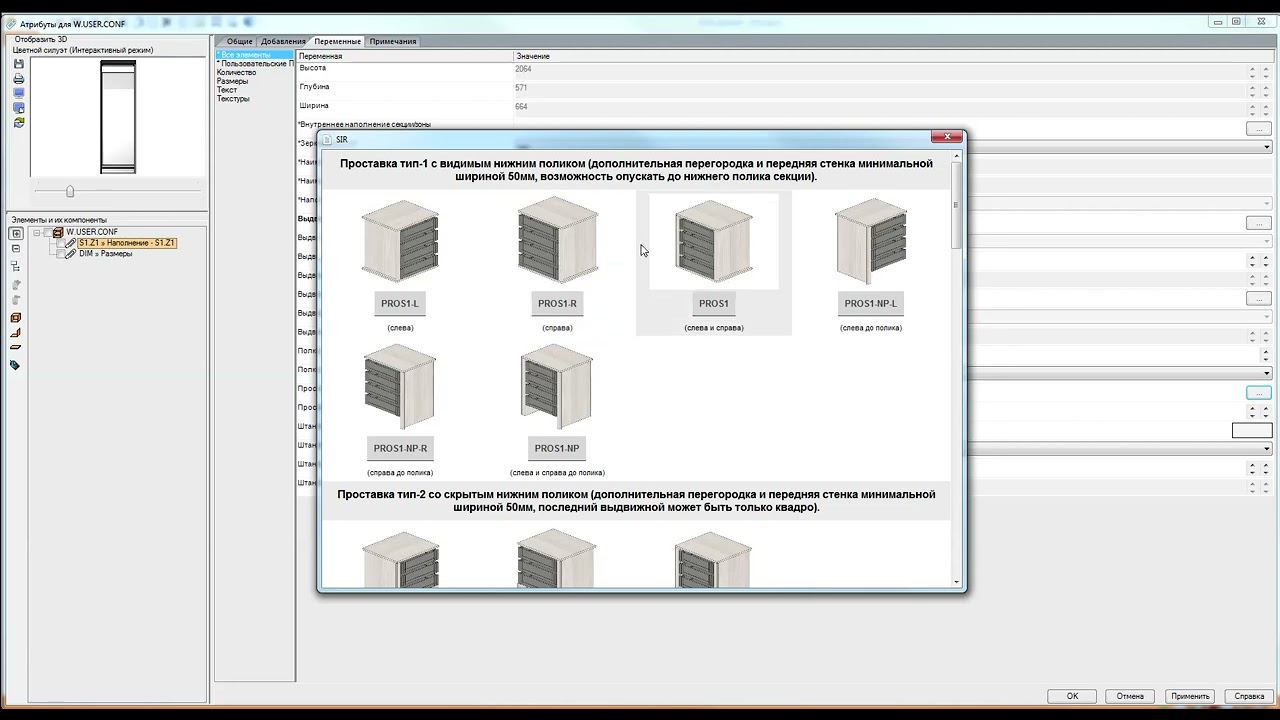Choose the PROS1-L button
Viewport: 1280px width, 720px height.
[x=400, y=304]
